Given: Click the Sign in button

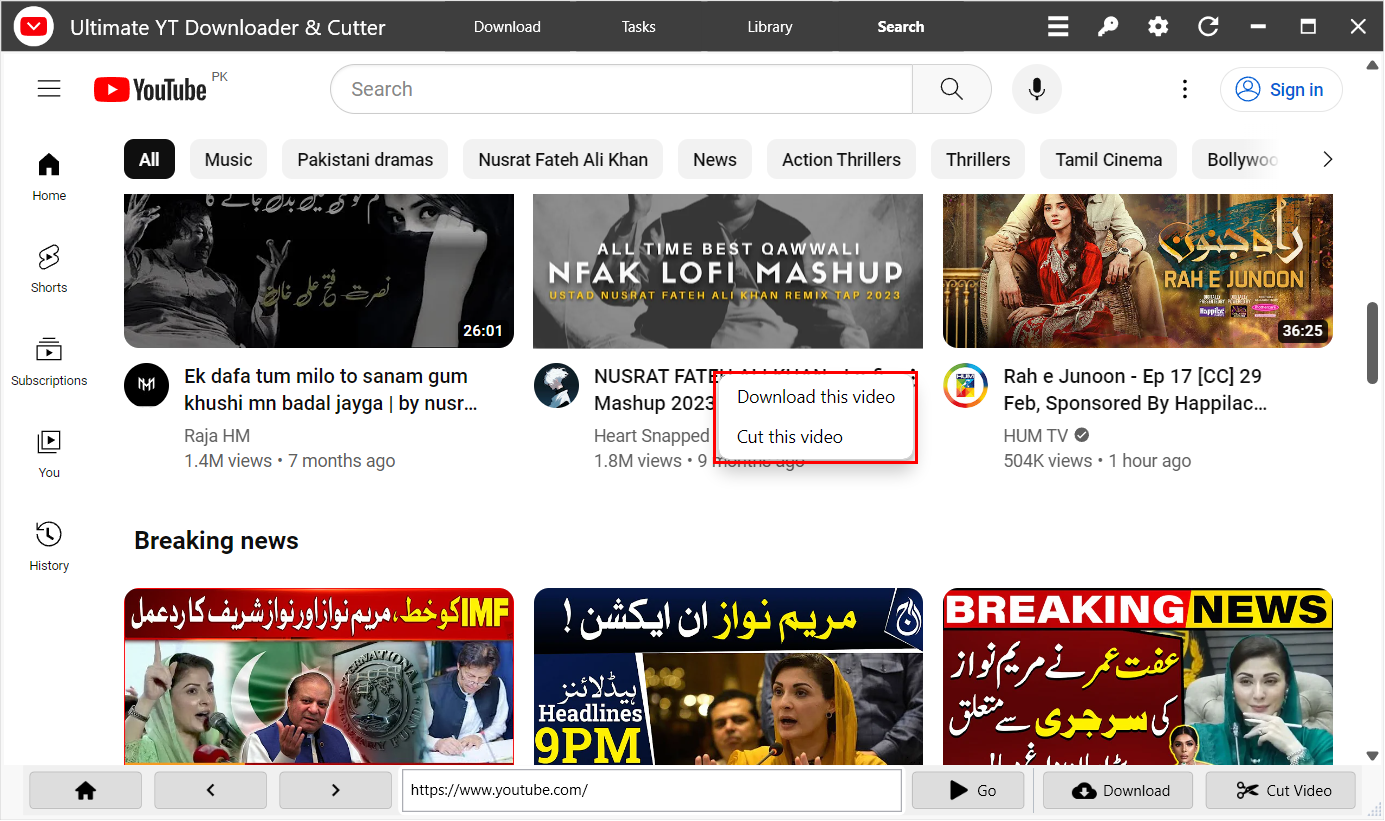Looking at the screenshot, I should [x=1281, y=89].
